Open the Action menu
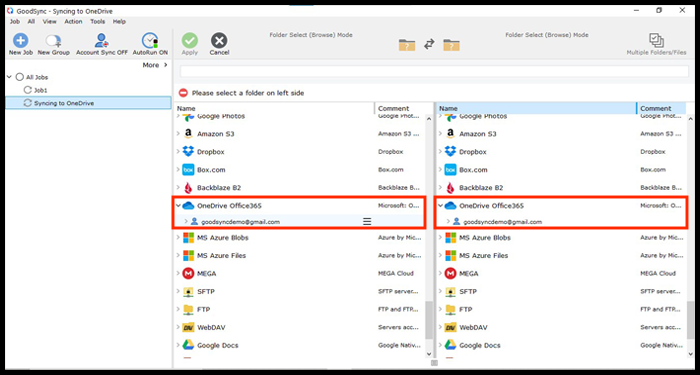The image size is (700, 375). 73,21
